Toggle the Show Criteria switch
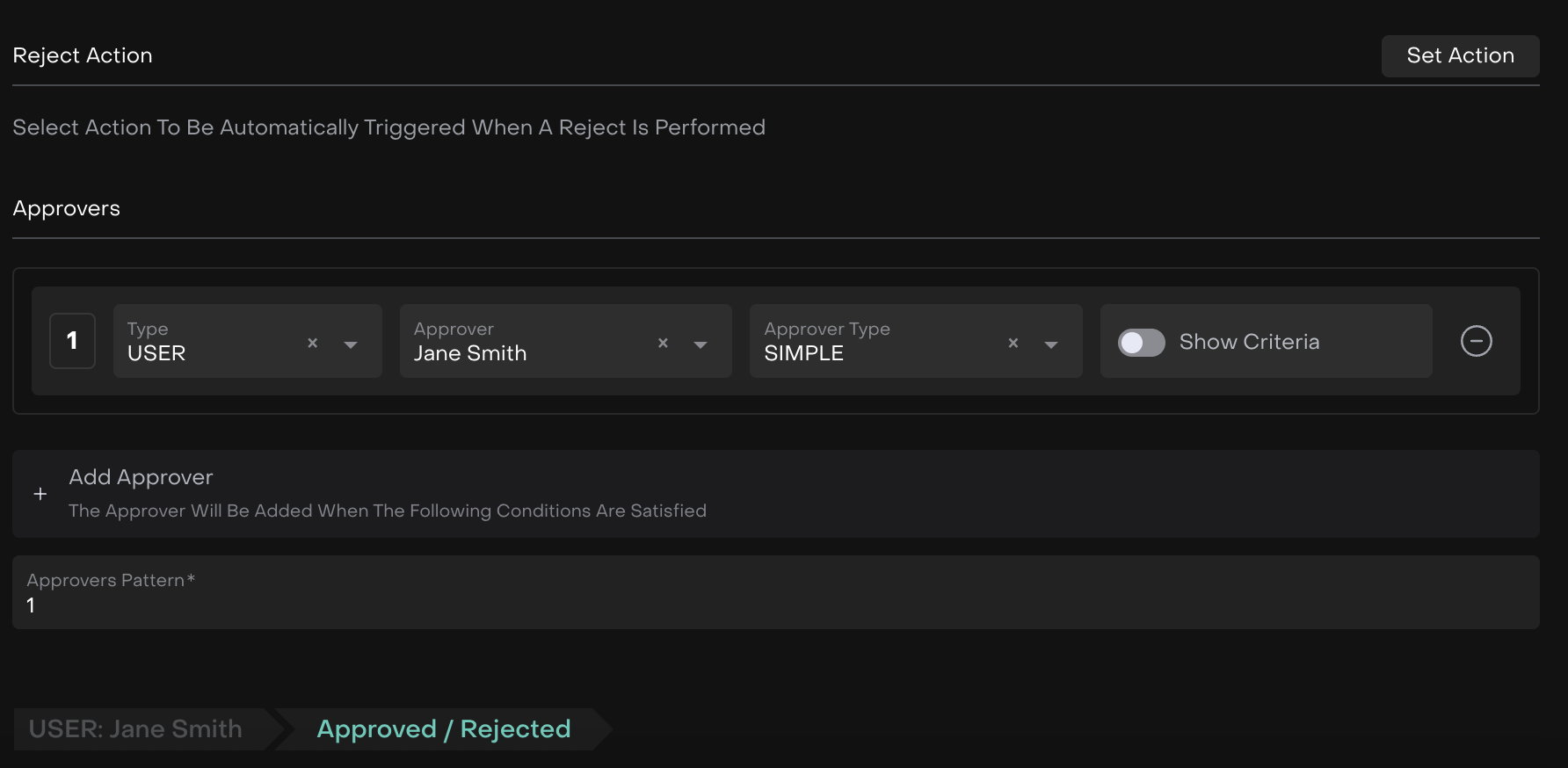The image size is (1568, 768). tap(1141, 342)
